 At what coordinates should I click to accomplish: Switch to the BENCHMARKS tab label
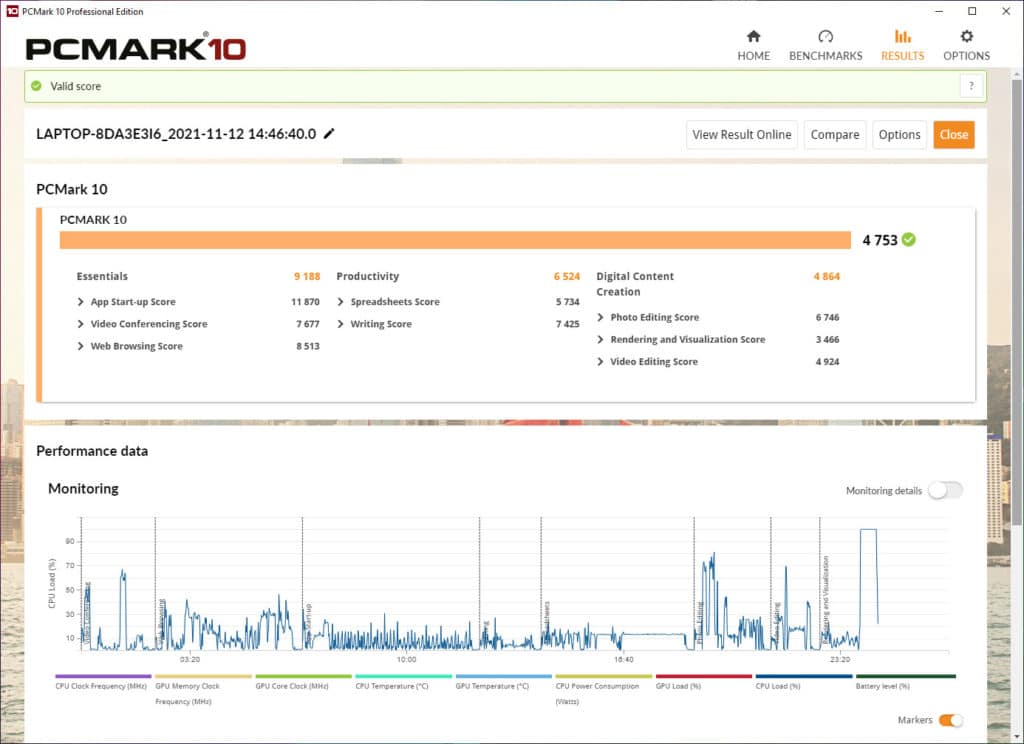click(x=825, y=56)
